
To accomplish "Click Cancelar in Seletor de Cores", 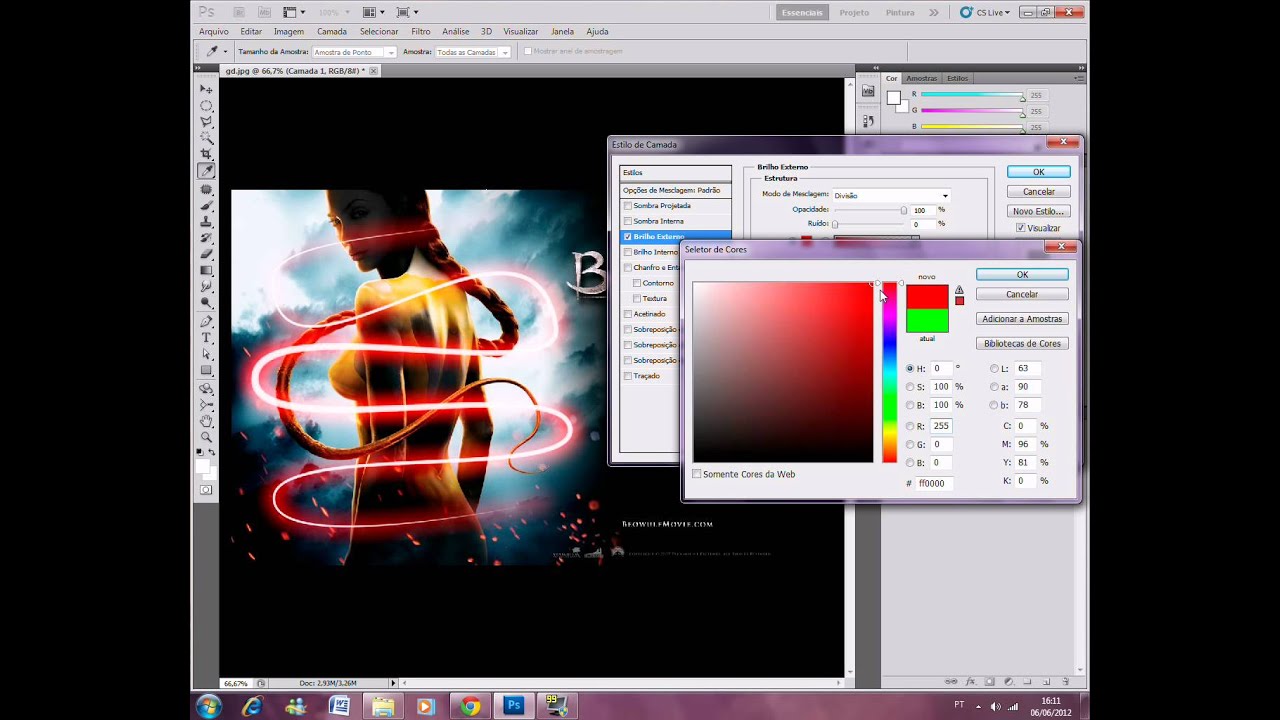I will [x=1022, y=294].
